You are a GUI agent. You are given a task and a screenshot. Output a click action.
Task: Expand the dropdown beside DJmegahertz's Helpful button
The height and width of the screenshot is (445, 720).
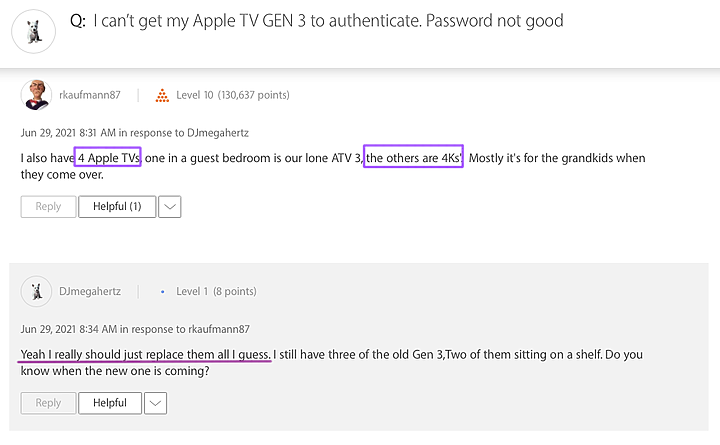[156, 403]
